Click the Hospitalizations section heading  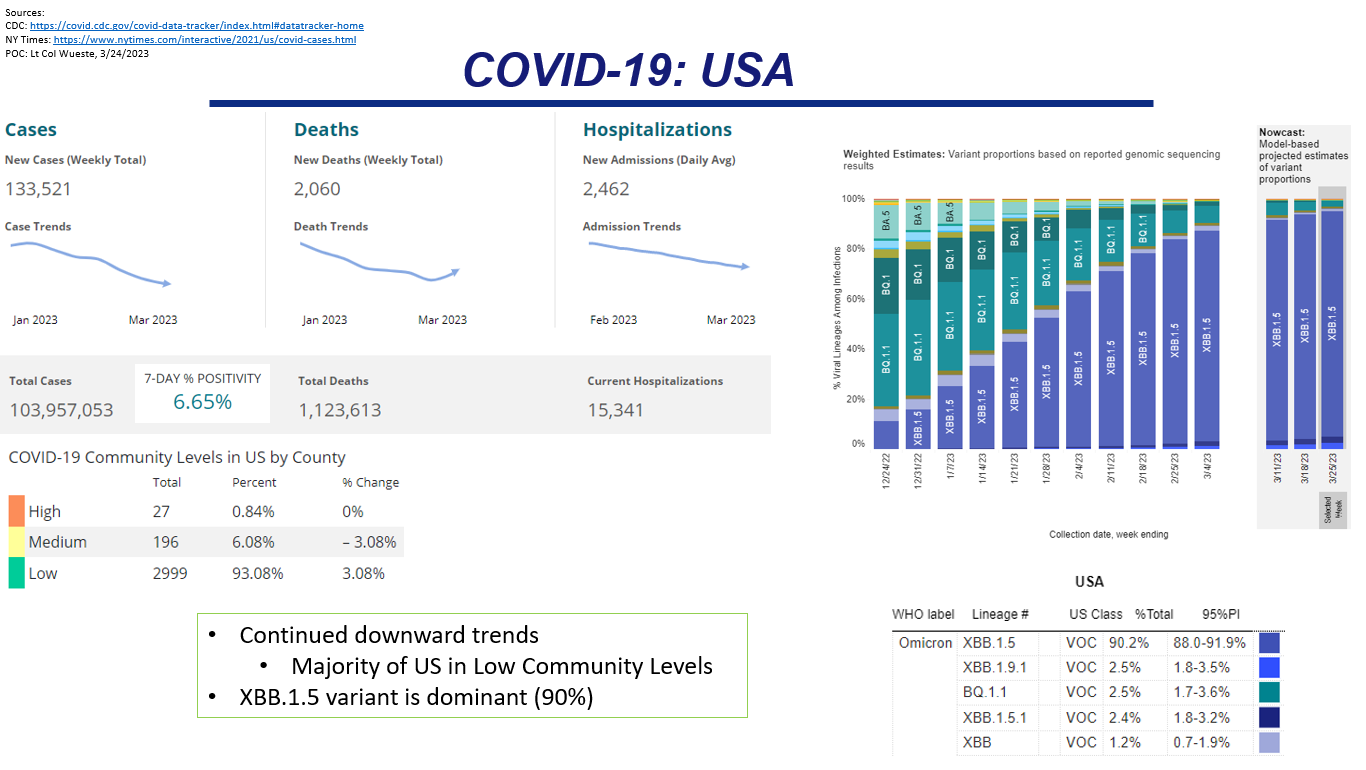pos(657,130)
